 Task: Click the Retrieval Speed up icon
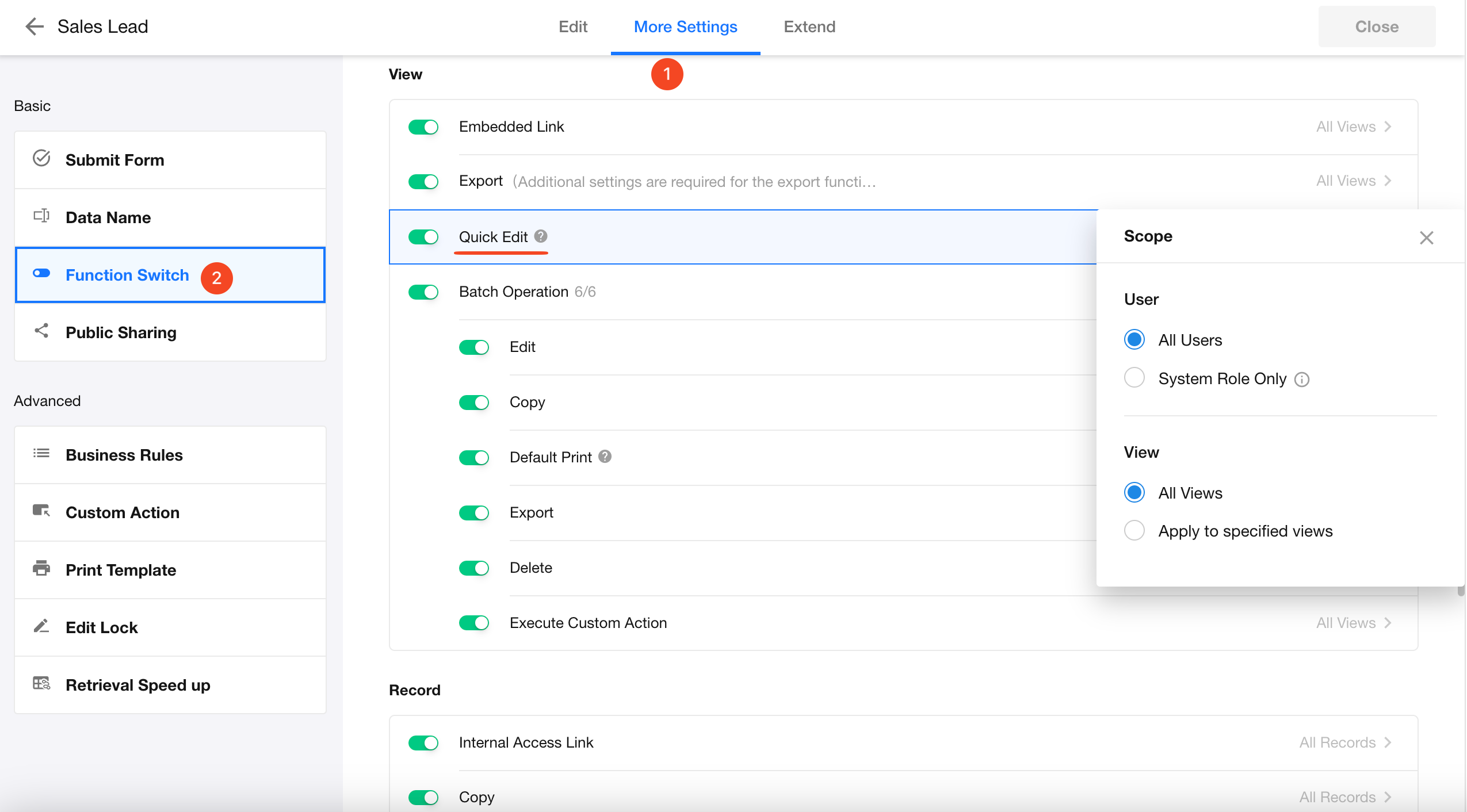(x=41, y=684)
